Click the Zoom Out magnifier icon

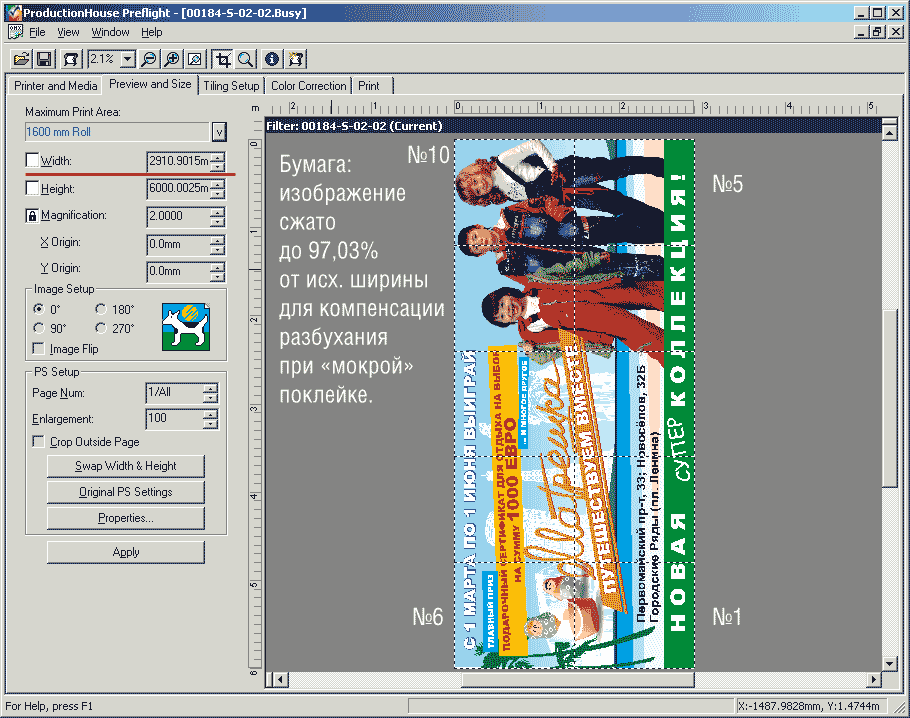tap(150, 59)
